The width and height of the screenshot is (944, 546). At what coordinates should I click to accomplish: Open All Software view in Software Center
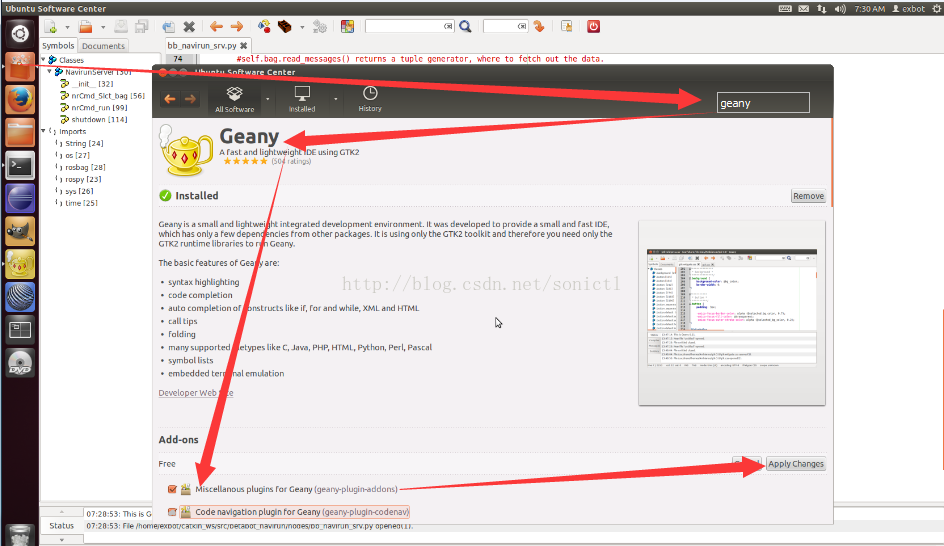click(235, 99)
